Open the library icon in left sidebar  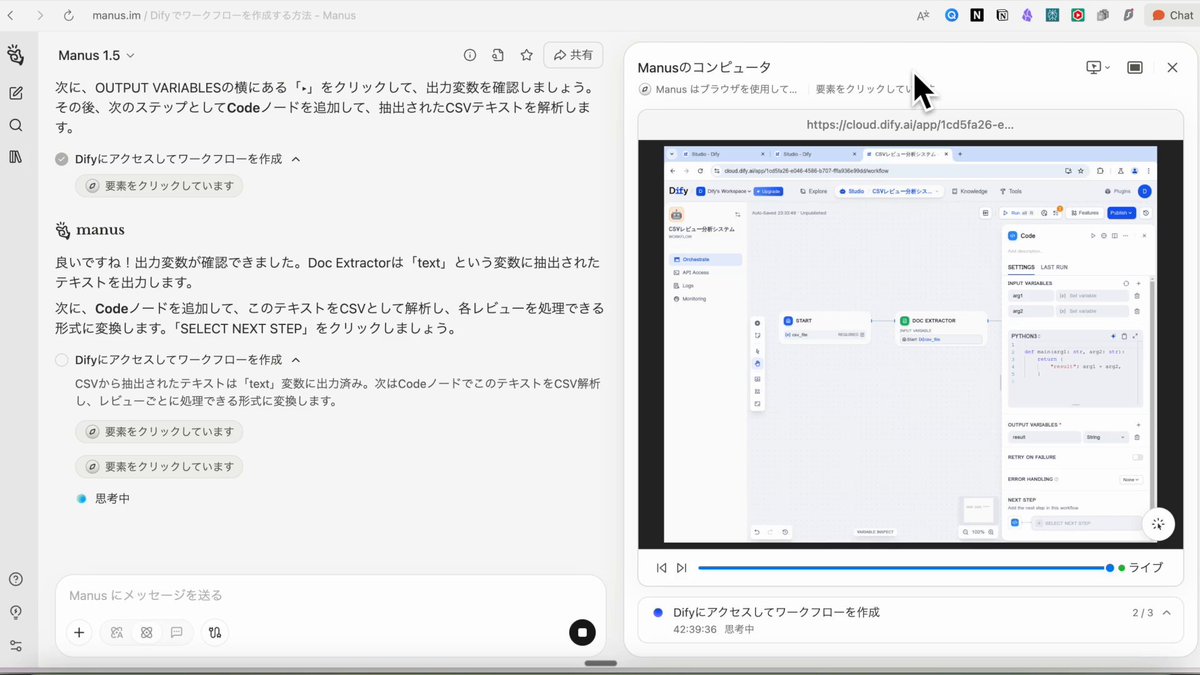click(16, 157)
